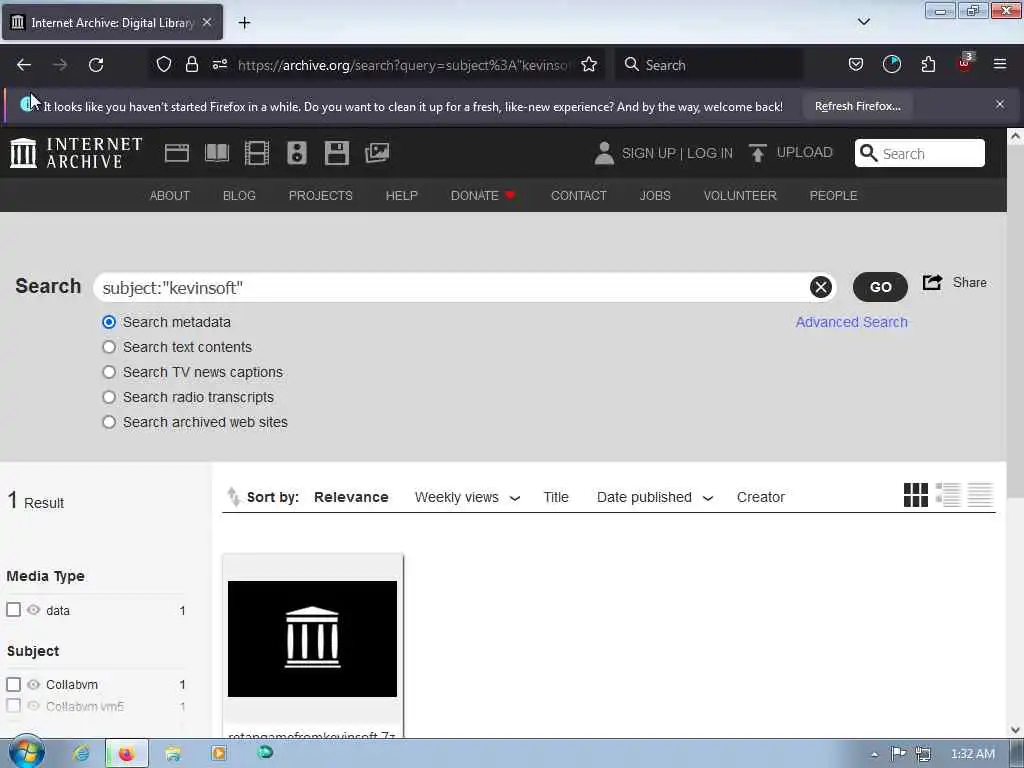Open the JOBS menu item
1024x768 pixels.
[655, 195]
